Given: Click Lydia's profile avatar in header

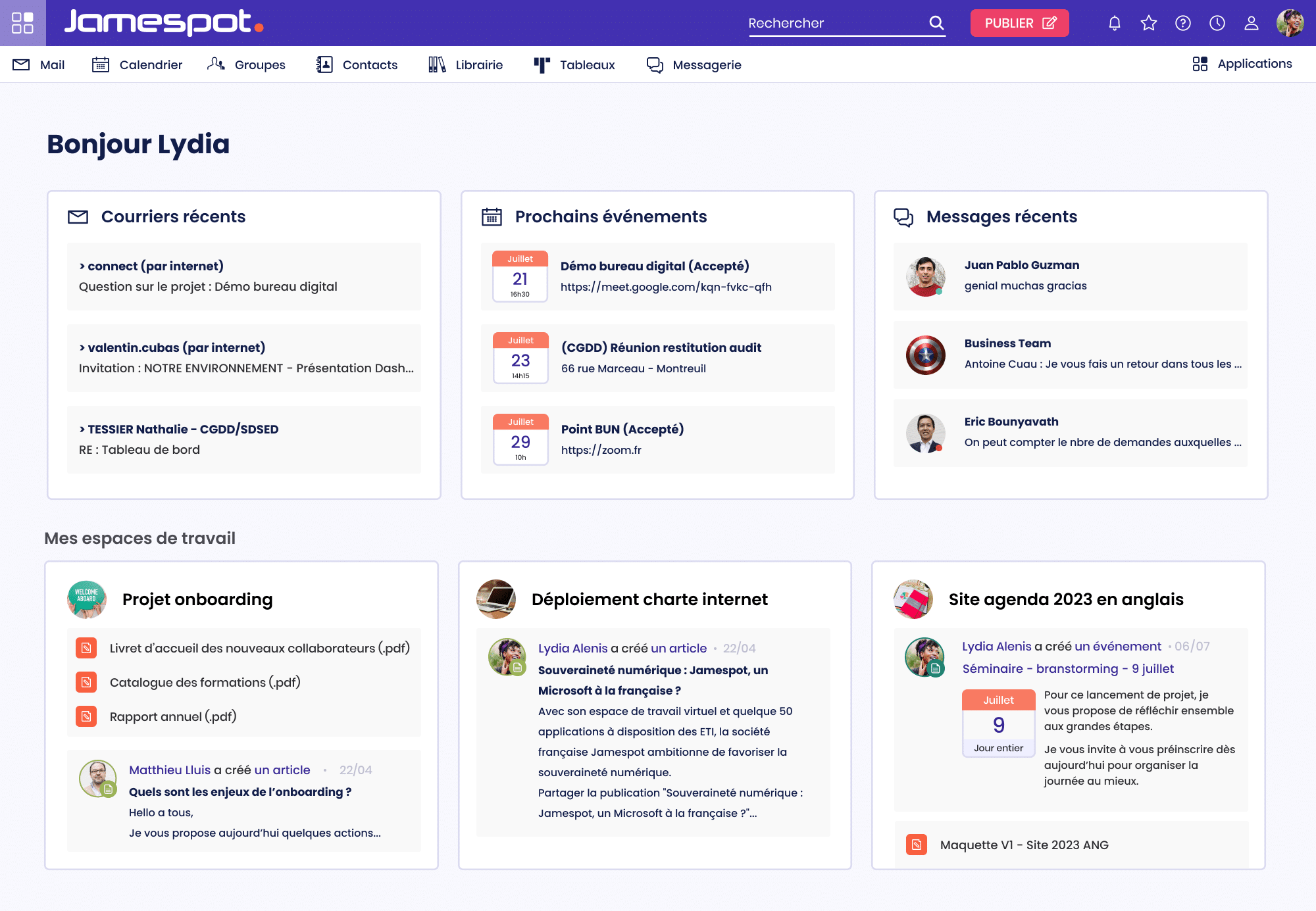Looking at the screenshot, I should coord(1290,23).
